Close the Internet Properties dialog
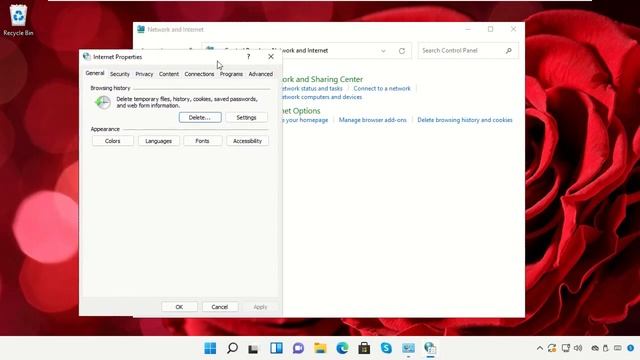This screenshot has width=640, height=360. (271, 57)
